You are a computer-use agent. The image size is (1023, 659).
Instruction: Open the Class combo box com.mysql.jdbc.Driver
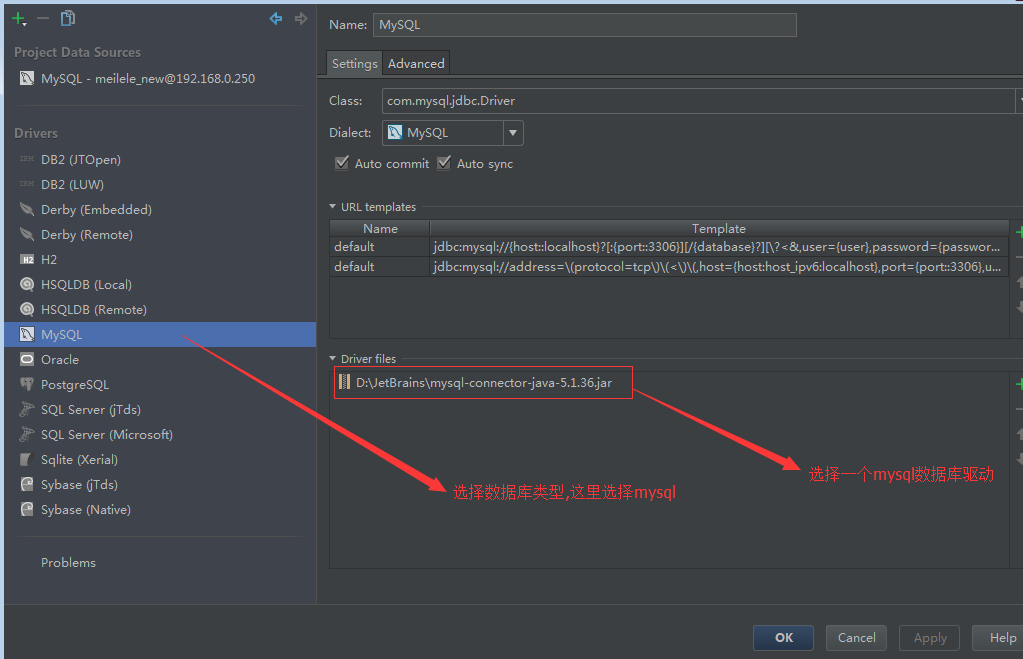click(x=702, y=100)
